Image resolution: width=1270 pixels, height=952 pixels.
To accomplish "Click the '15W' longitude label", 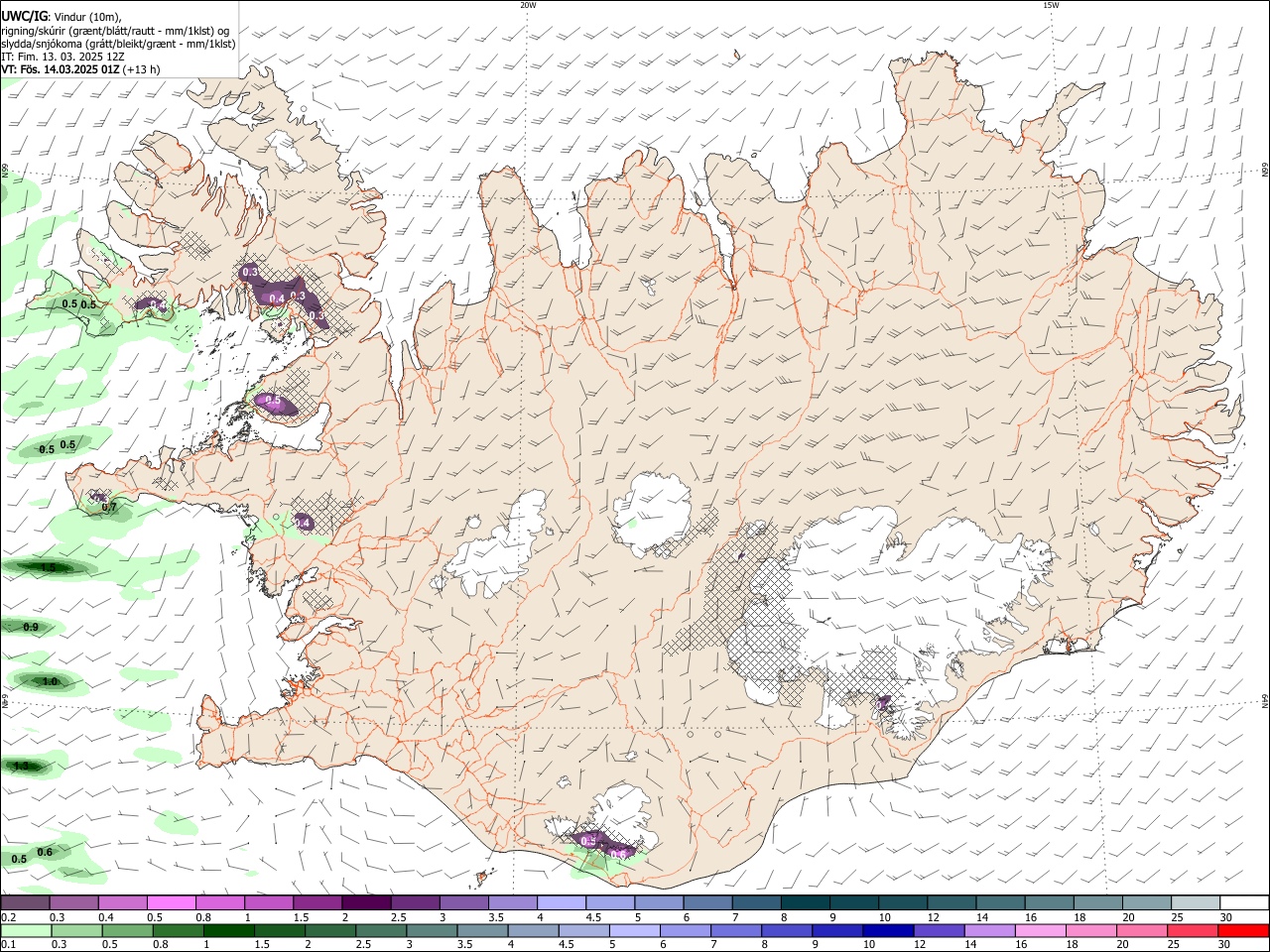I will [1051, 4].
